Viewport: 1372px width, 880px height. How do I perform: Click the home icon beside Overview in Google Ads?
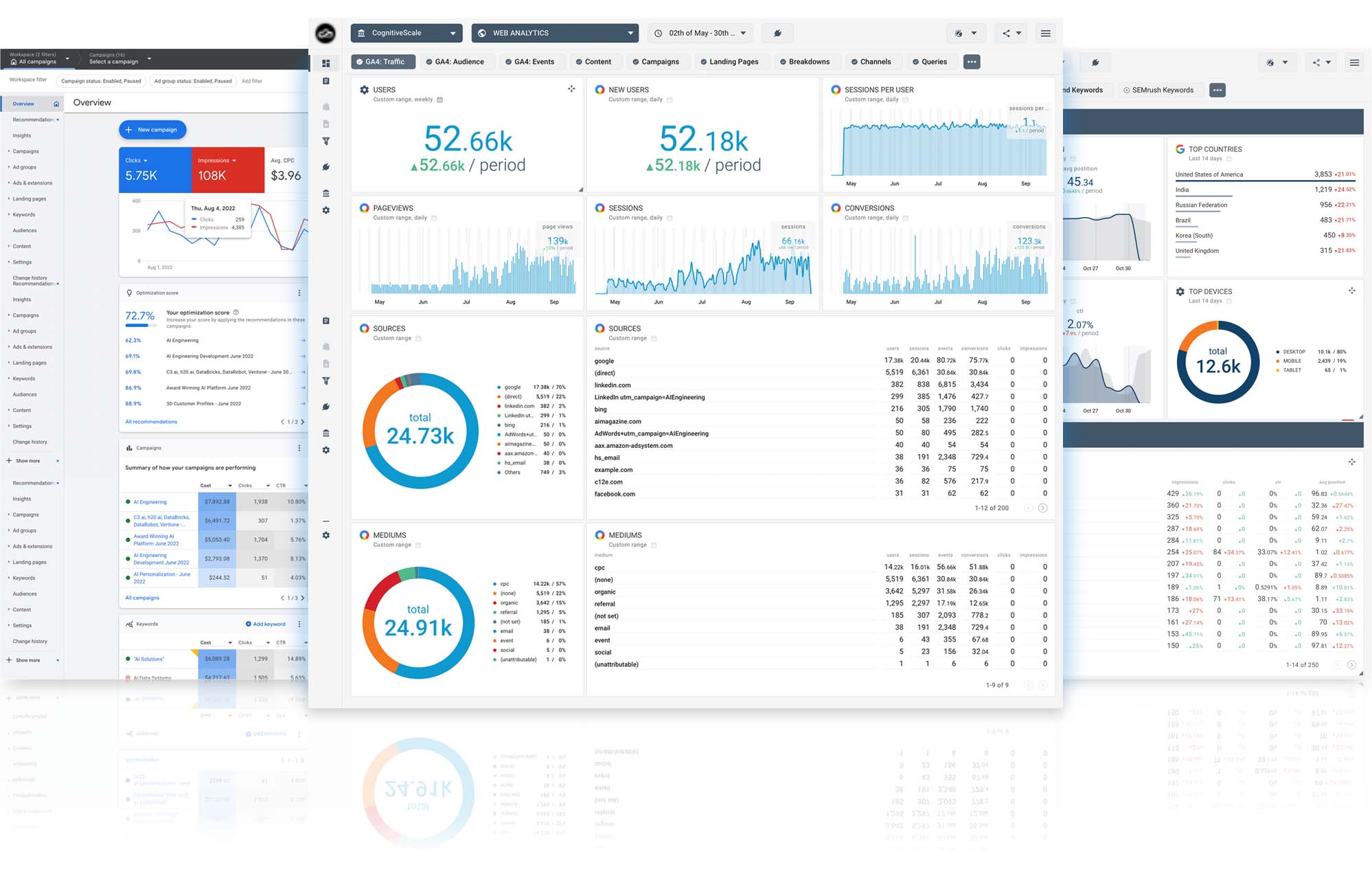[x=56, y=104]
